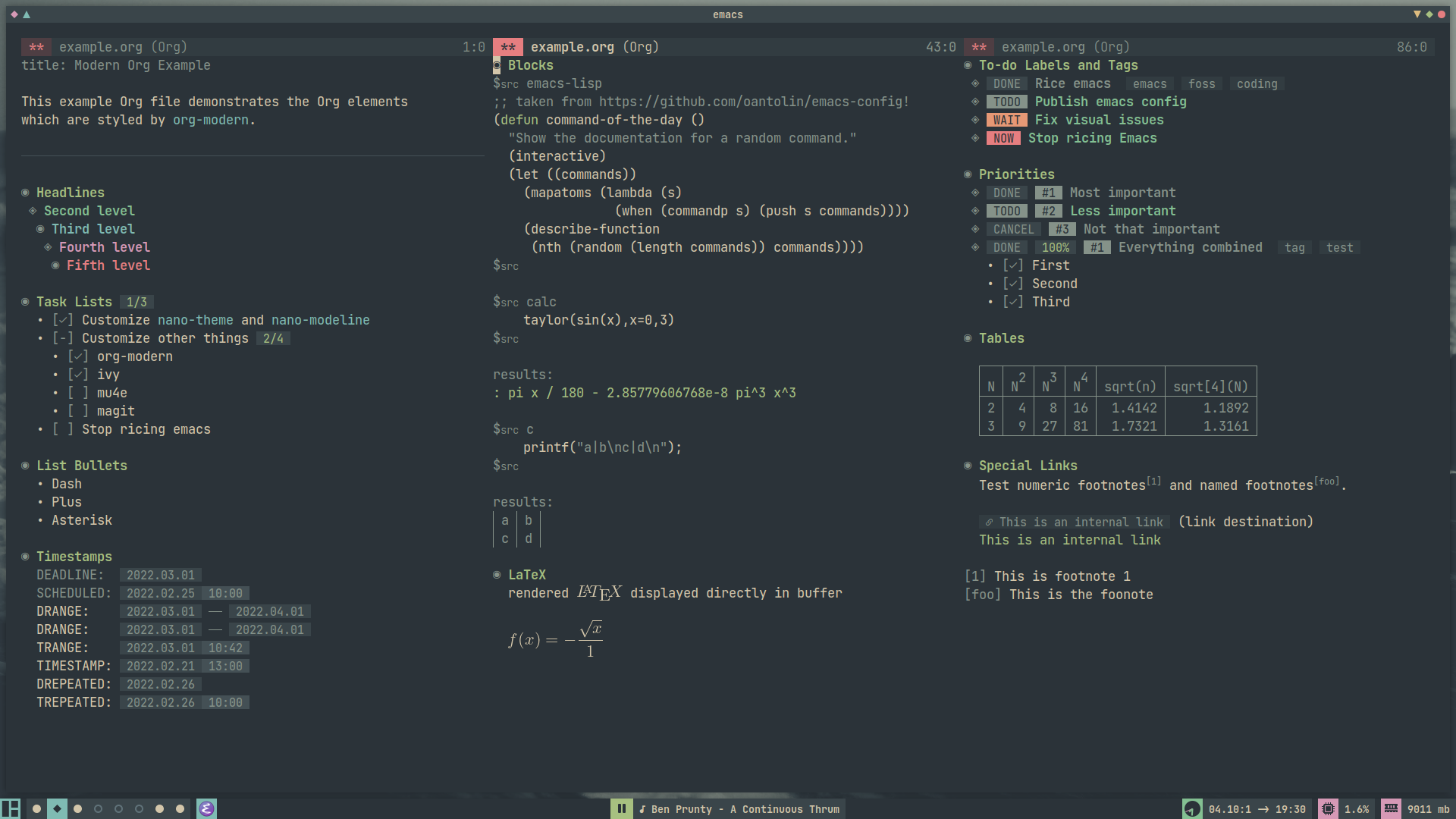Click example.org buffer name in left modeline
Image resolution: width=1456 pixels, height=819 pixels.
(x=101, y=47)
